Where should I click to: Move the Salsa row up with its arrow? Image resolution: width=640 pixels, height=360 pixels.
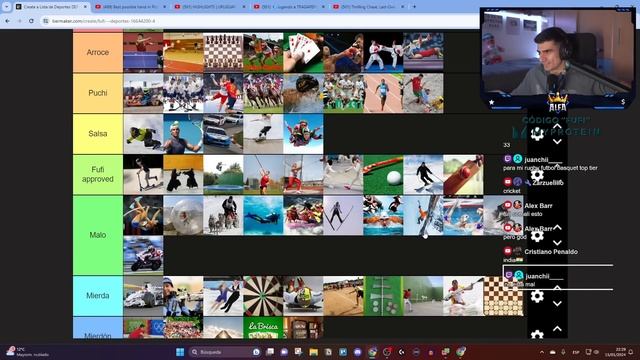click(x=557, y=126)
